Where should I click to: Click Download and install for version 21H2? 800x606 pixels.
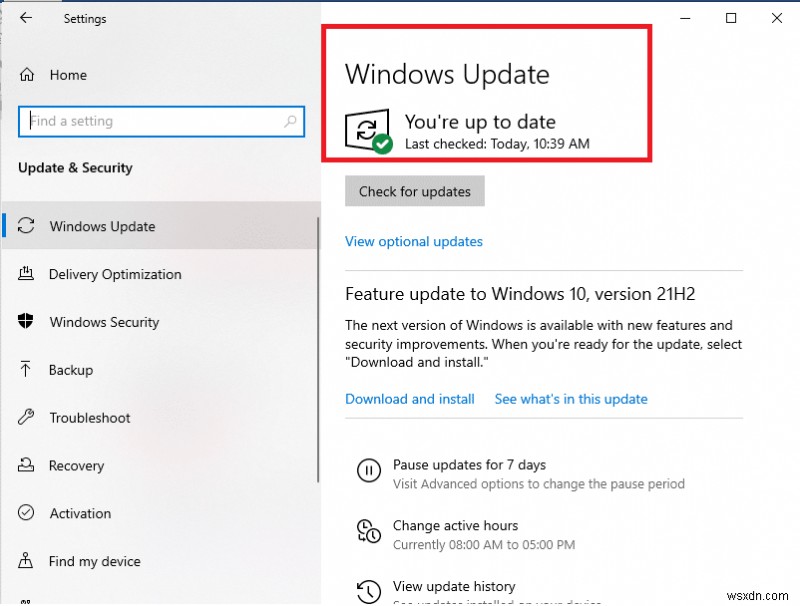(x=409, y=399)
